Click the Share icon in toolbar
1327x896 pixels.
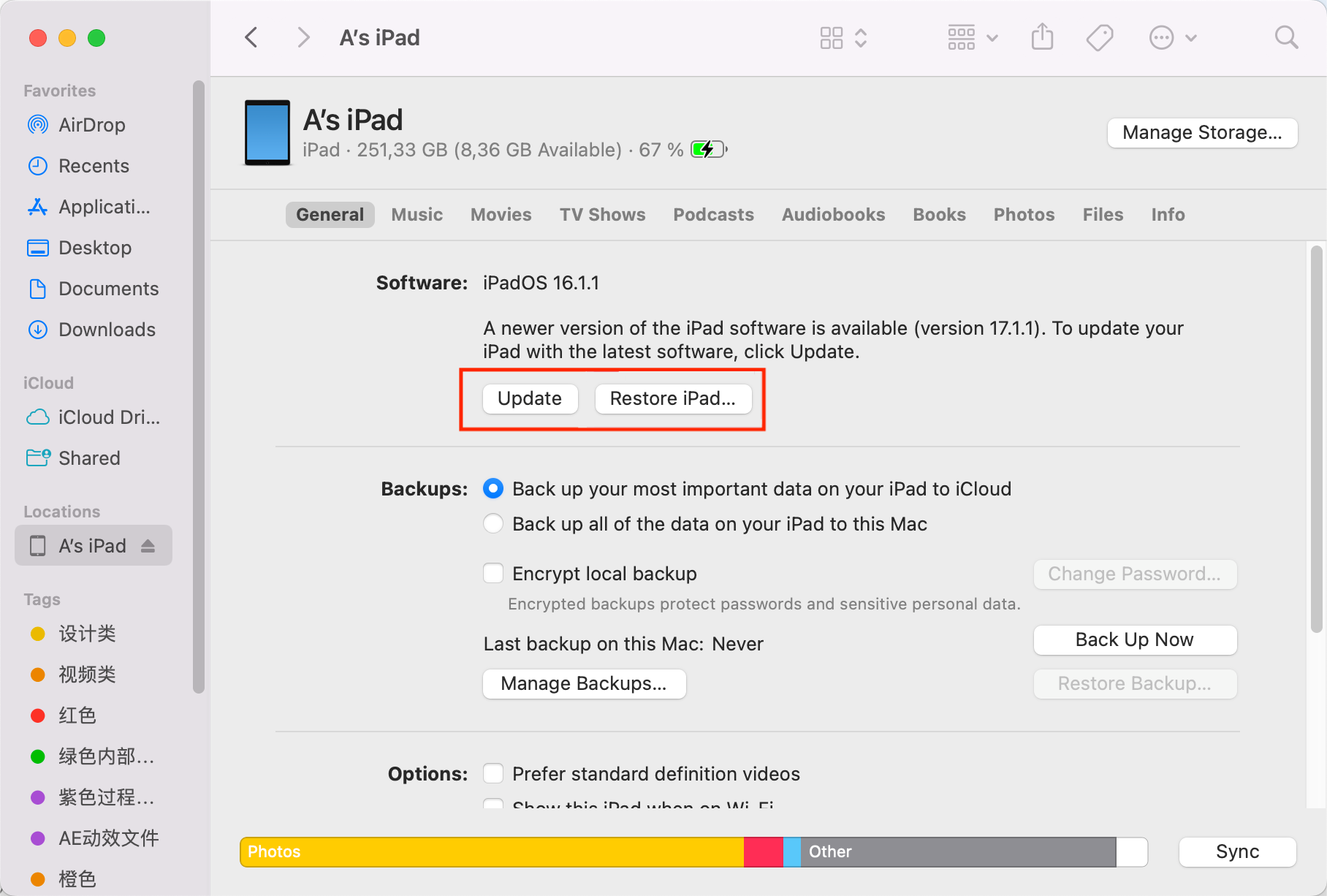point(1042,37)
